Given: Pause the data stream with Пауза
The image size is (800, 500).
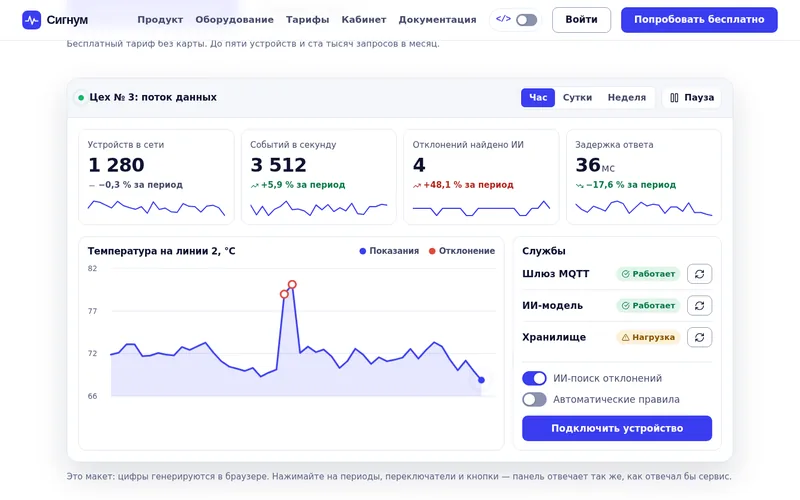Looking at the screenshot, I should click(x=691, y=97).
